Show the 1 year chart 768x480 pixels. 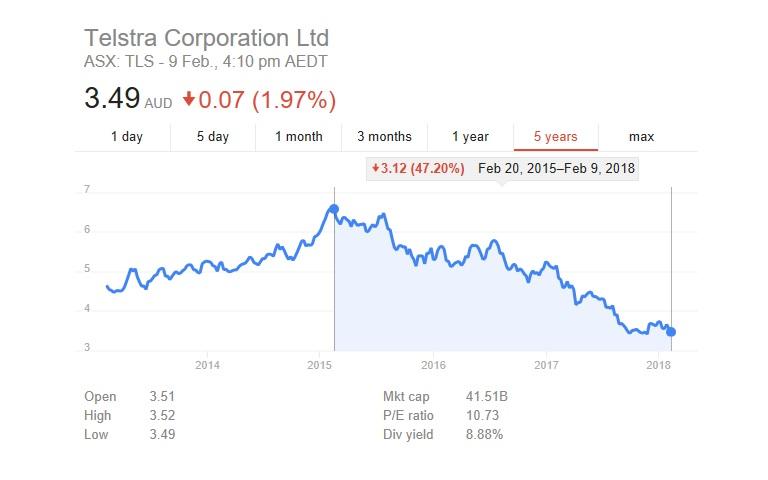pyautogui.click(x=470, y=137)
